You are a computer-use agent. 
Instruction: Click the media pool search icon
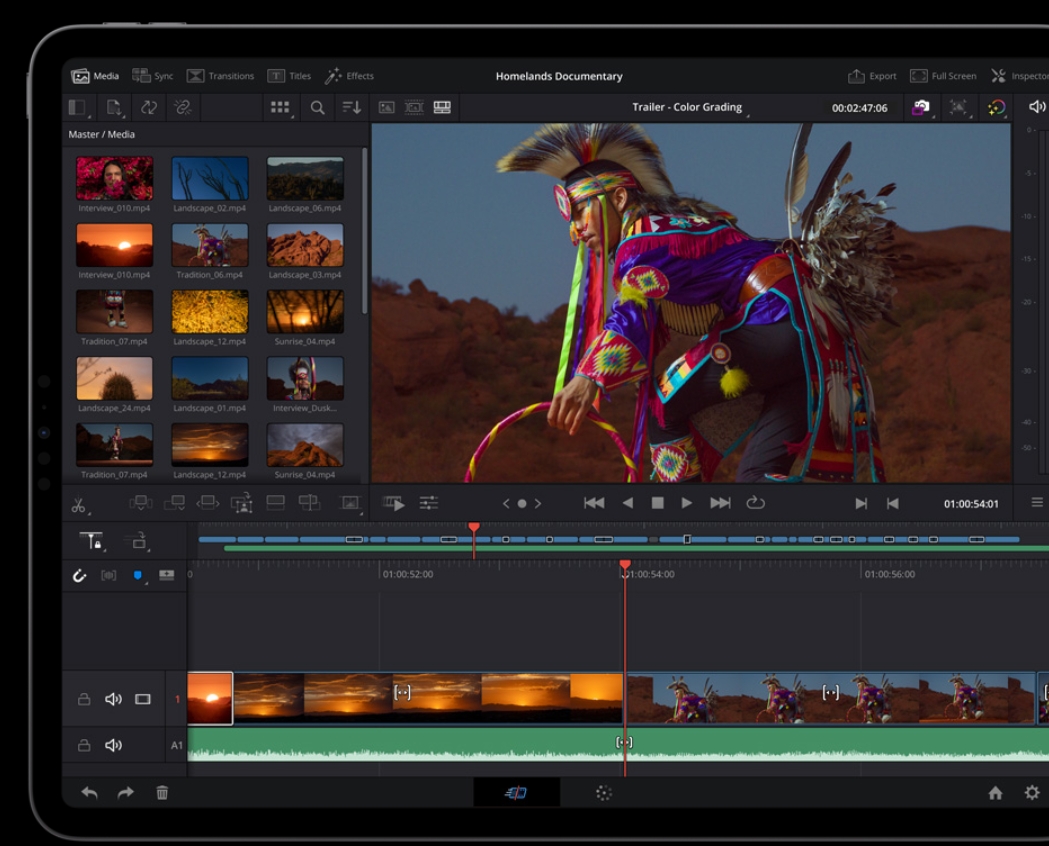[318, 108]
